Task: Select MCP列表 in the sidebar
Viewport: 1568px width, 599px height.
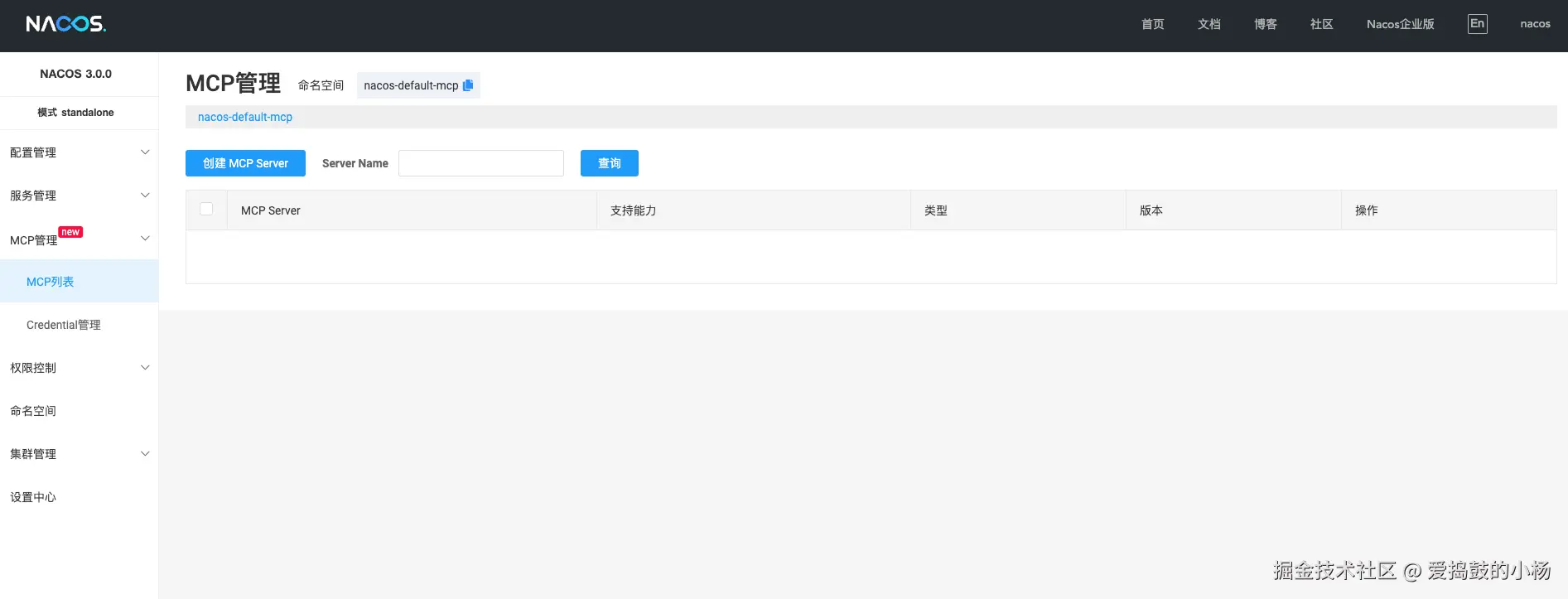Action: coord(79,282)
